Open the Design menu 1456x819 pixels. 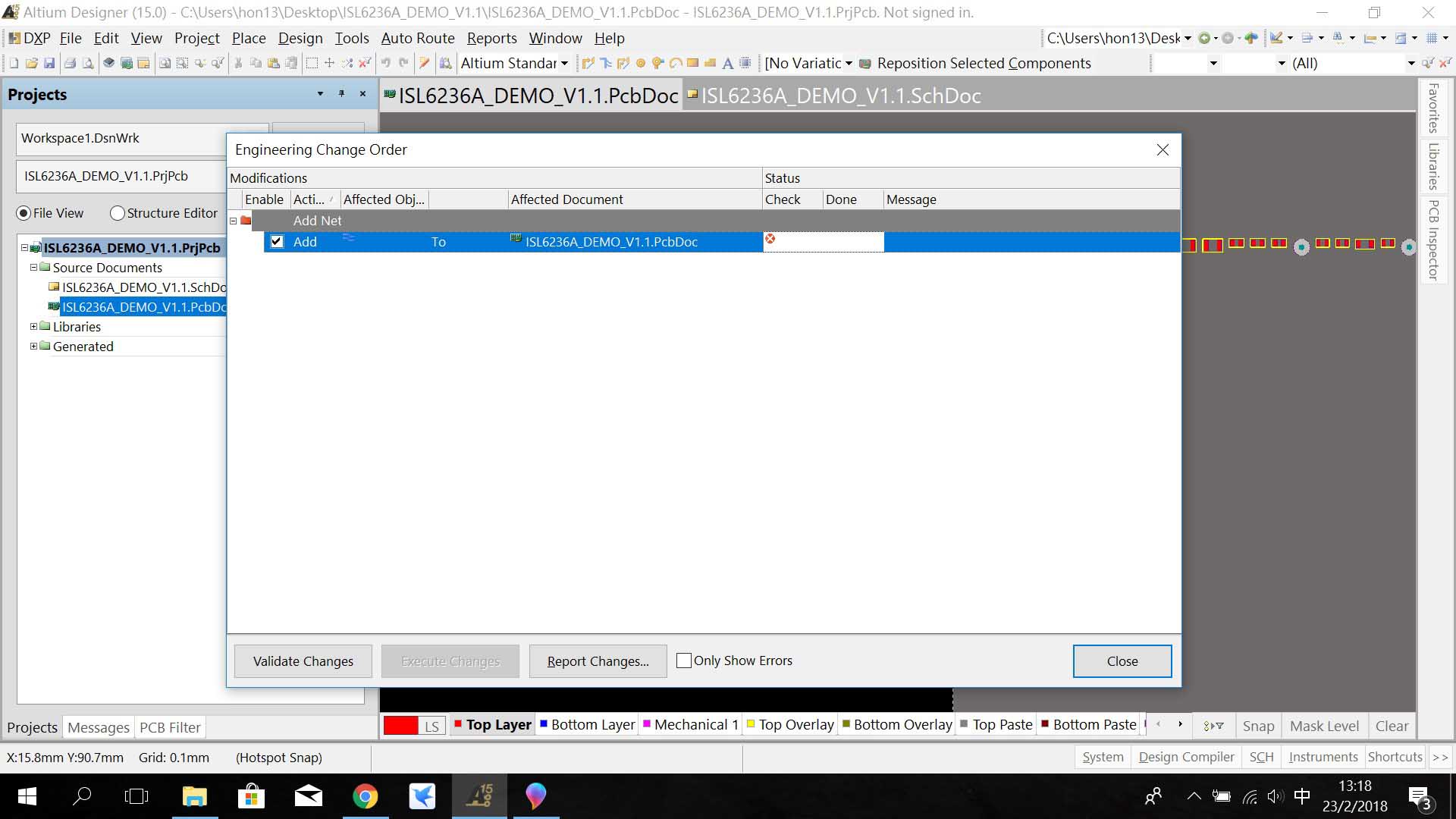coord(300,38)
